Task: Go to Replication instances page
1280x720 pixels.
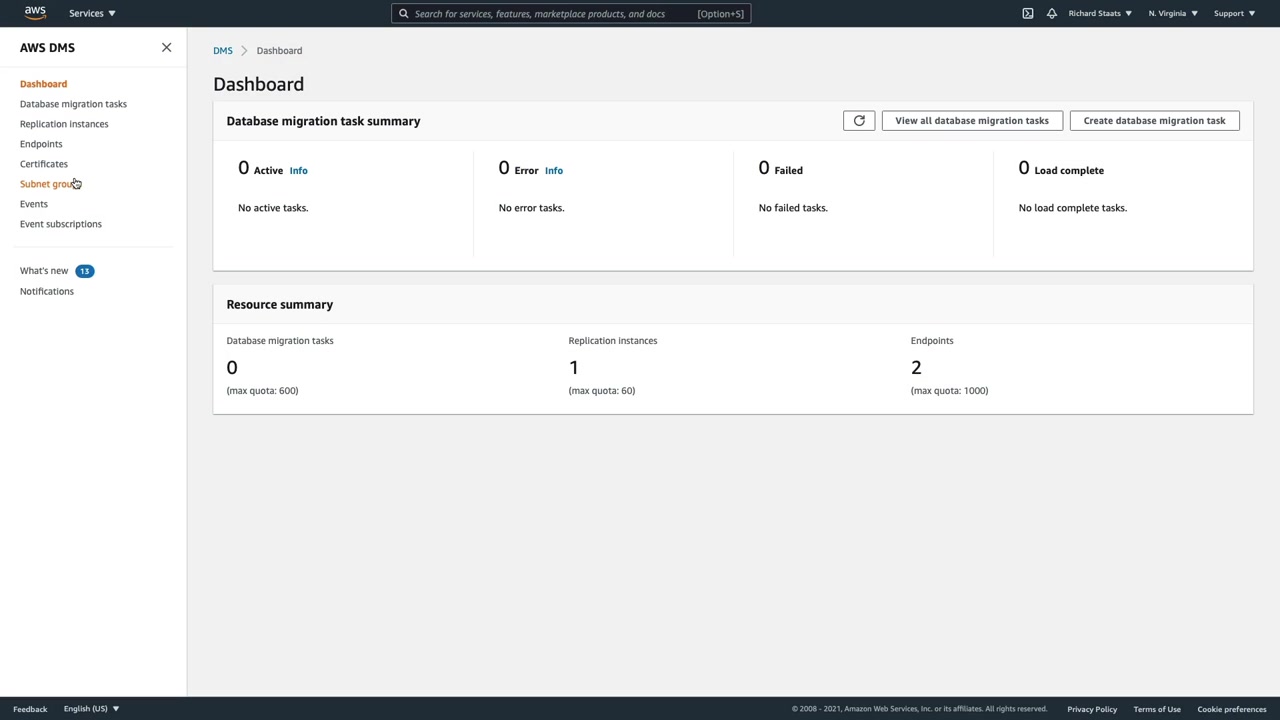Action: click(x=64, y=124)
